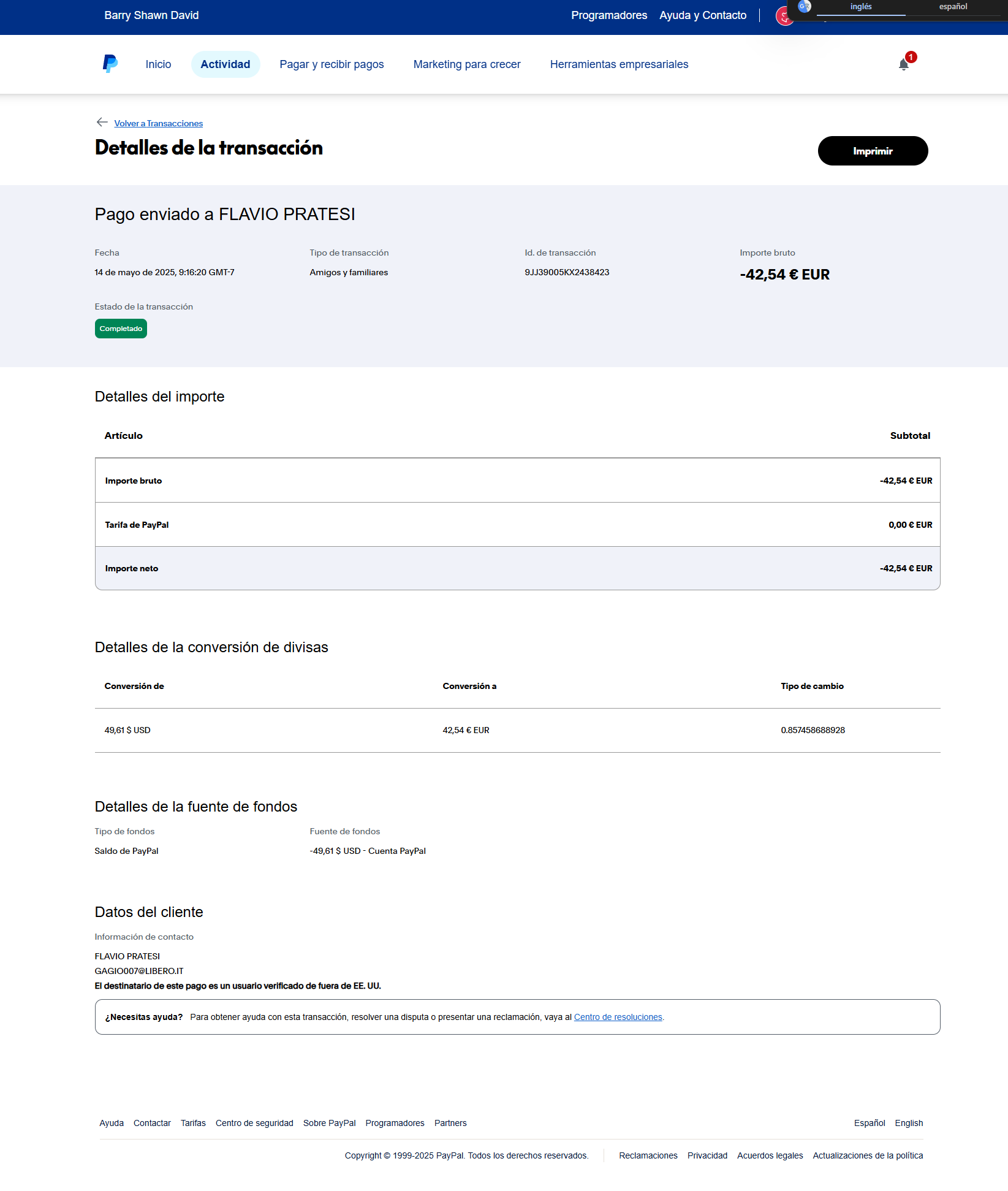This screenshot has height=1191, width=1008.
Task: Select the inglés translation tab
Action: click(860, 7)
